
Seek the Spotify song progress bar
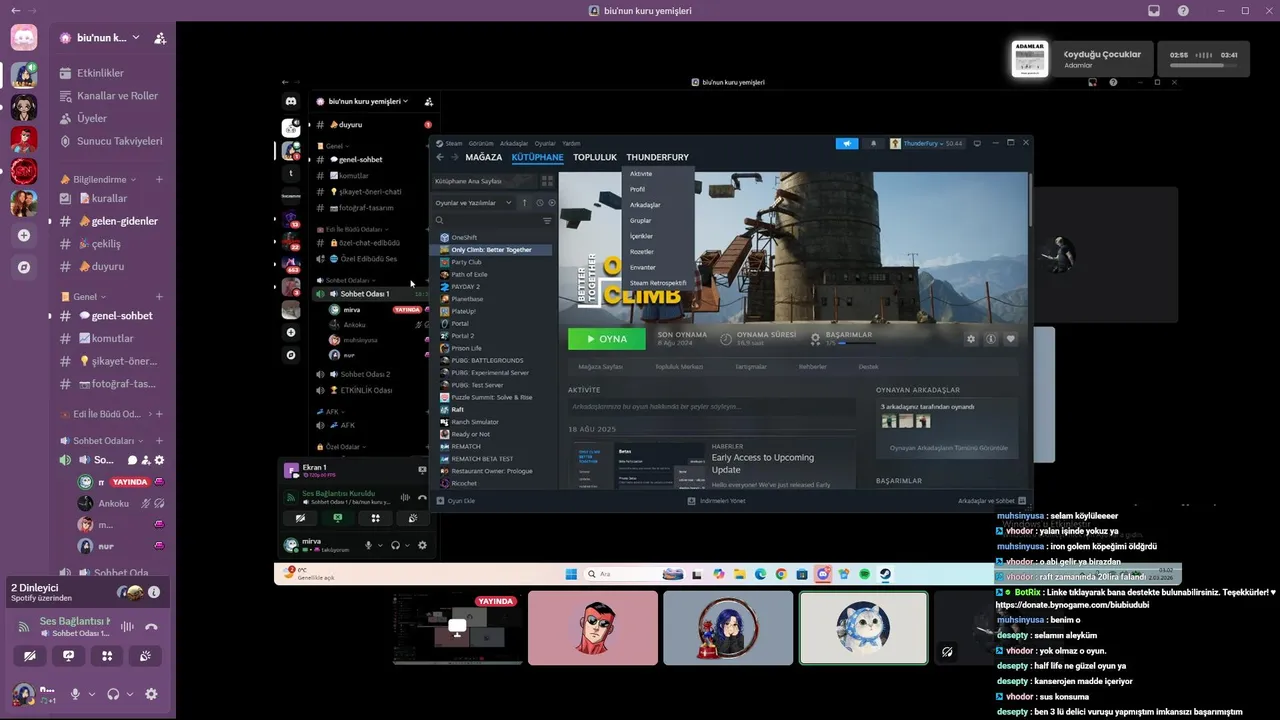pos(1204,66)
